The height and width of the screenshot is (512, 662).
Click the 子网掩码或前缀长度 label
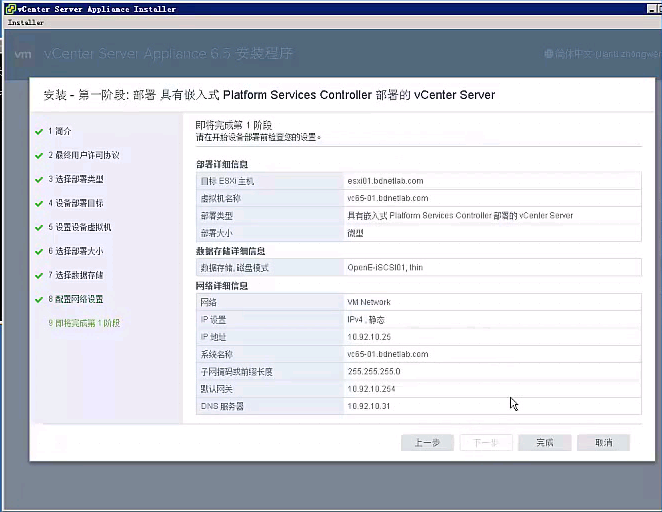click(236, 372)
